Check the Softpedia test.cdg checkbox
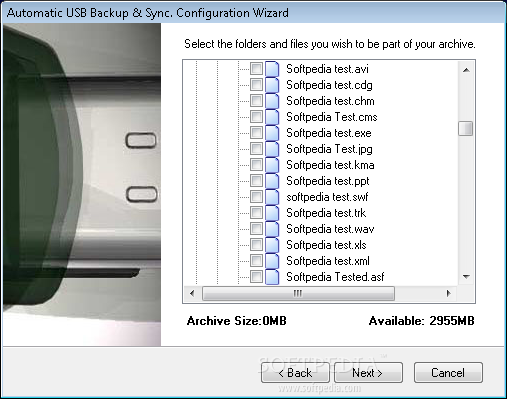The height and width of the screenshot is (399, 507). pos(256,85)
